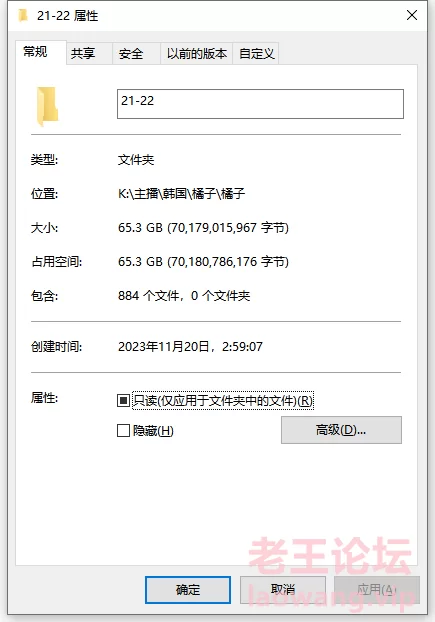This screenshot has width=435, height=622.
Task: Click the large folder icon beside the name field
Action: pos(48,106)
